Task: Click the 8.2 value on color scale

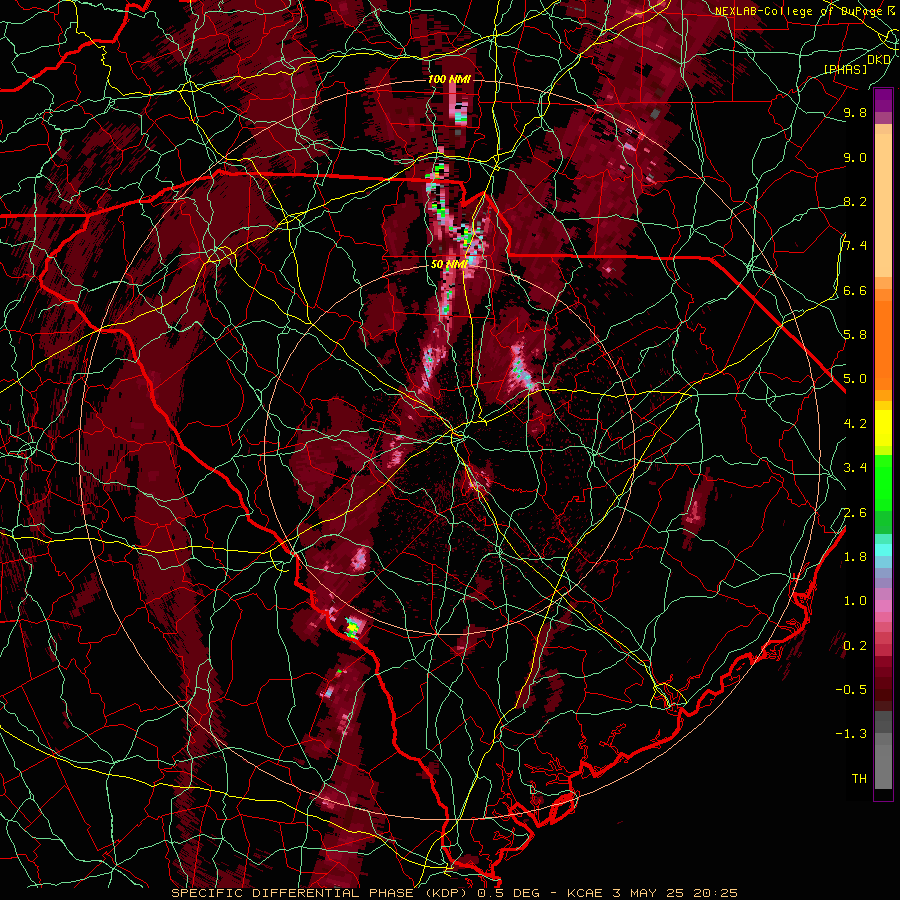Action: tap(855, 202)
